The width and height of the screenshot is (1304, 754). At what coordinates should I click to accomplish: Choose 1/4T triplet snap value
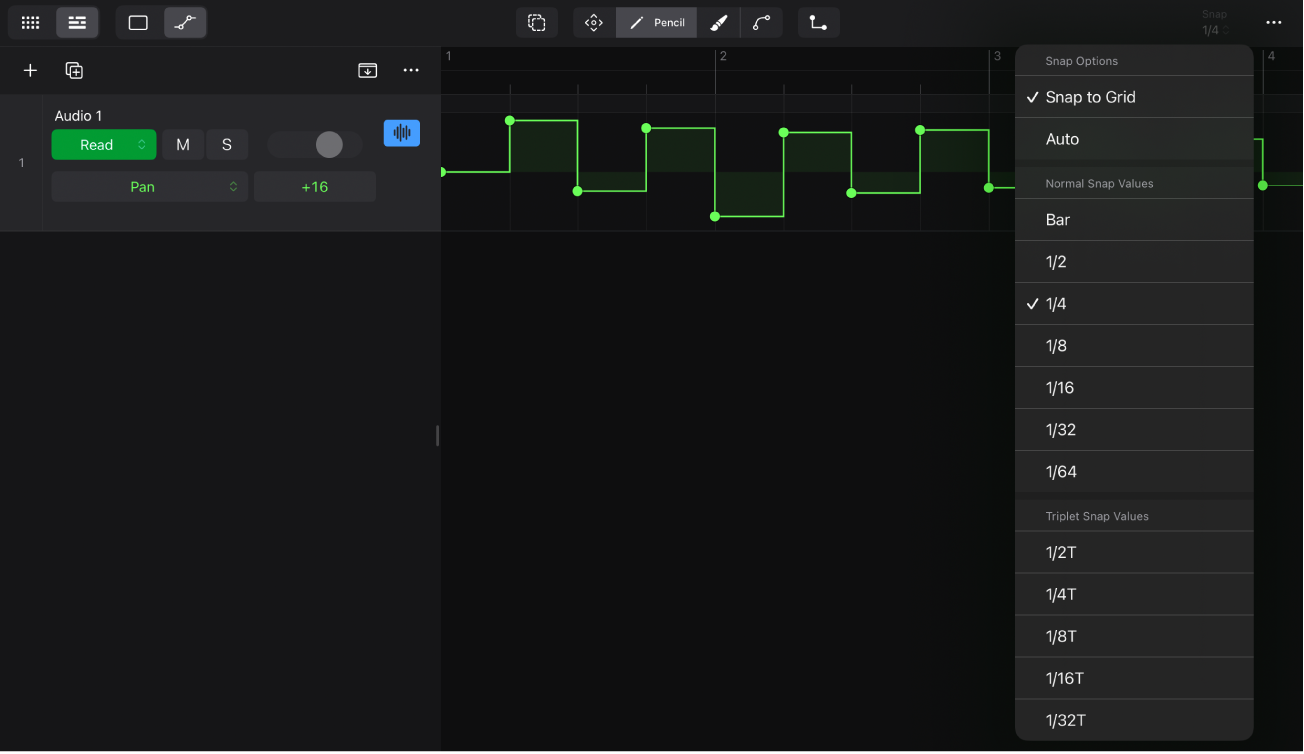coord(1058,594)
